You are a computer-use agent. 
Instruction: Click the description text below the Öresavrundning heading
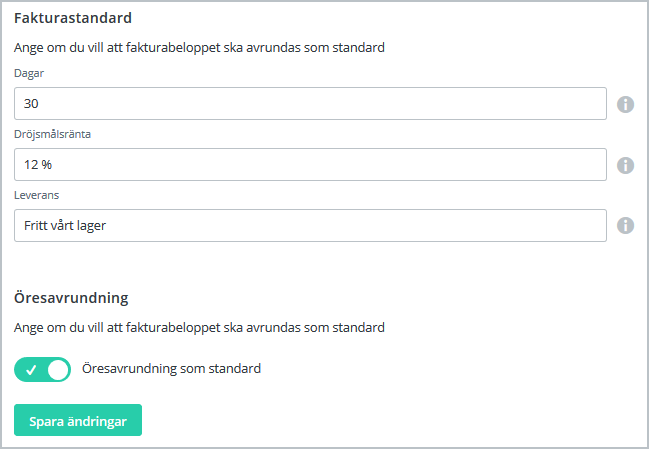pyautogui.click(x=199, y=327)
